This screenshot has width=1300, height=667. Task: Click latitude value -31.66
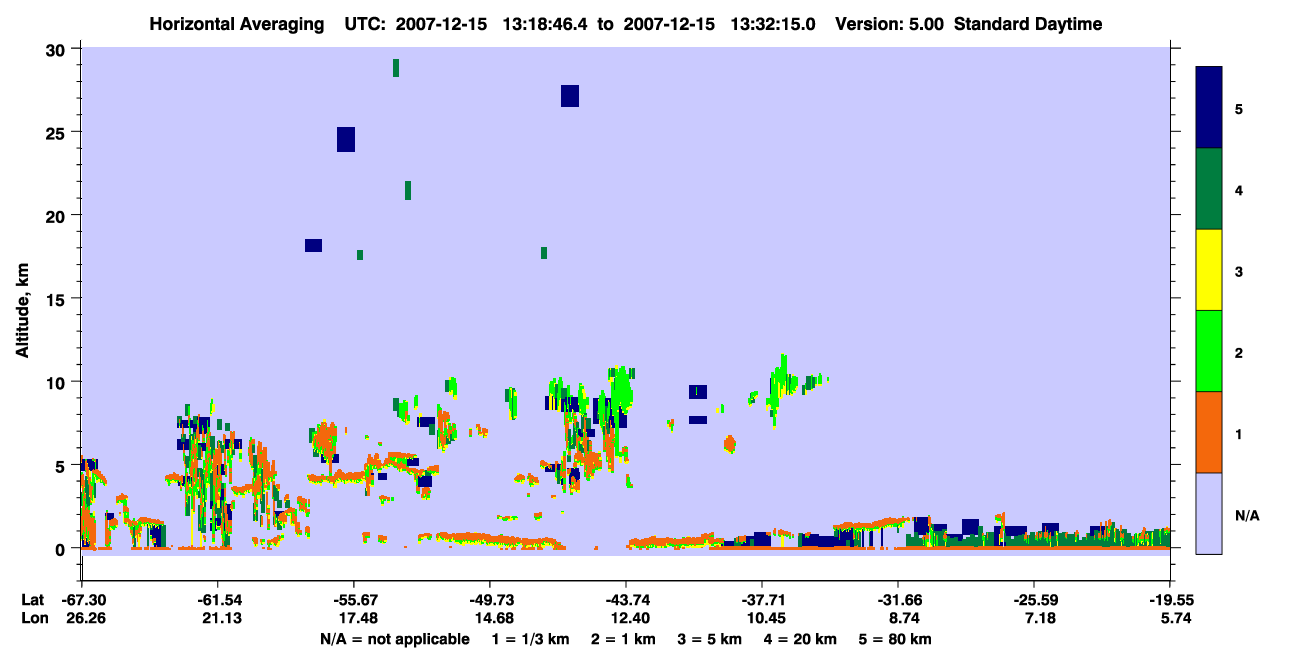pos(898,600)
